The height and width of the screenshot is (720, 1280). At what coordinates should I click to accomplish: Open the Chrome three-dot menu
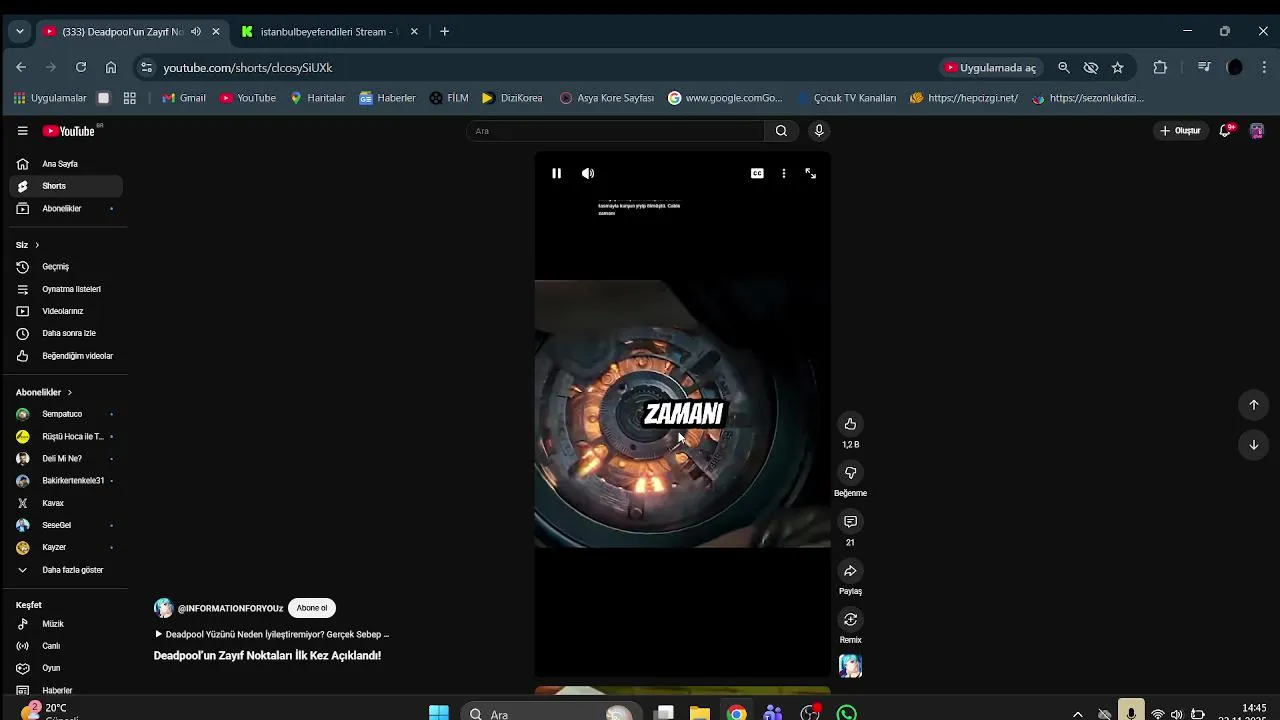1264,68
